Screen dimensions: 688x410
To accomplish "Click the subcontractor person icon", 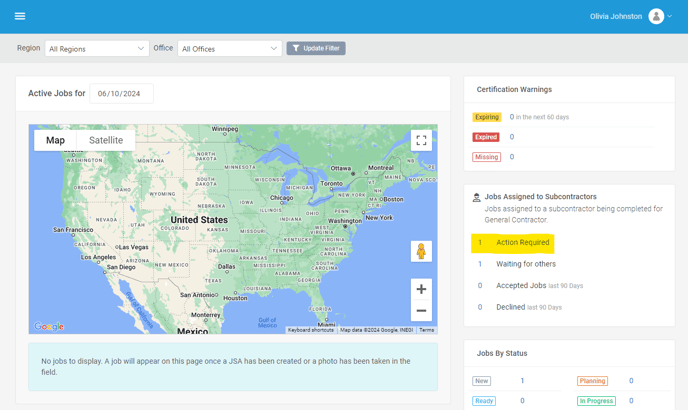I will pos(477,198).
